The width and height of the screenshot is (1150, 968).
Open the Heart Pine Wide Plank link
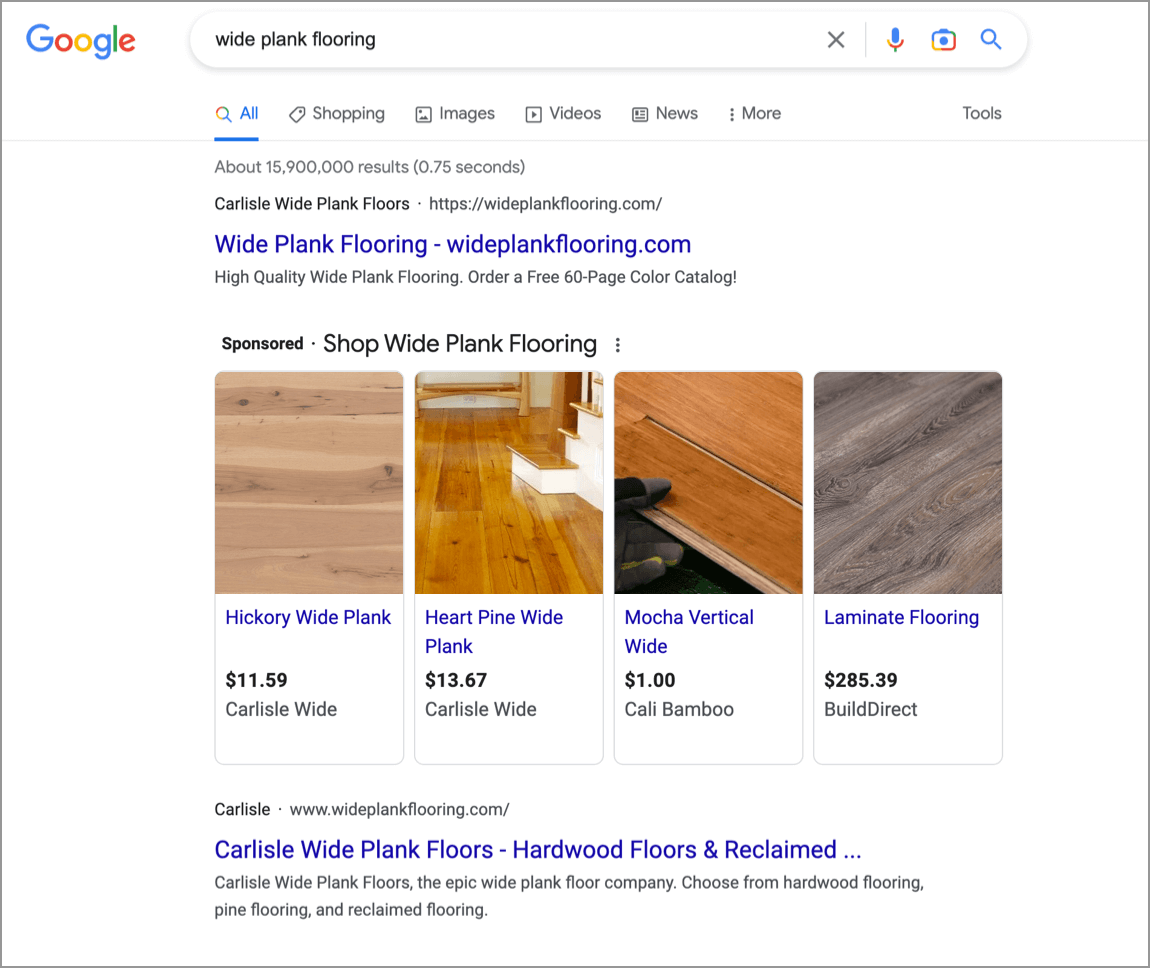tap(494, 632)
